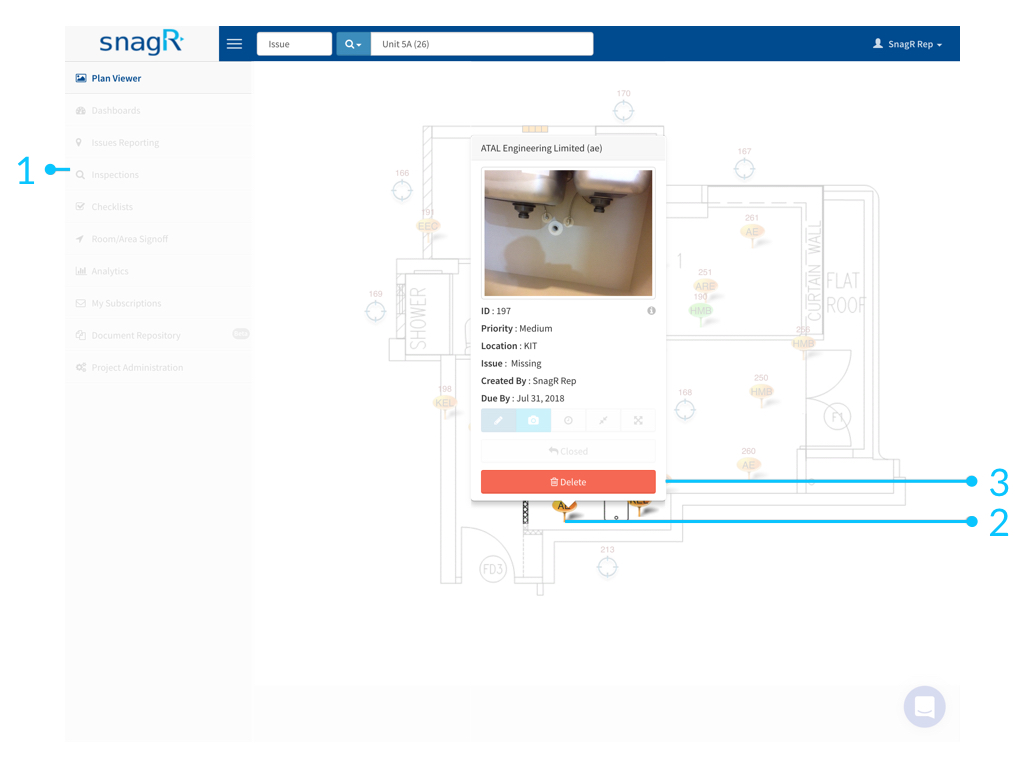1024x768 pixels.
Task: Click the info icon beside ID 197
Action: [651, 311]
